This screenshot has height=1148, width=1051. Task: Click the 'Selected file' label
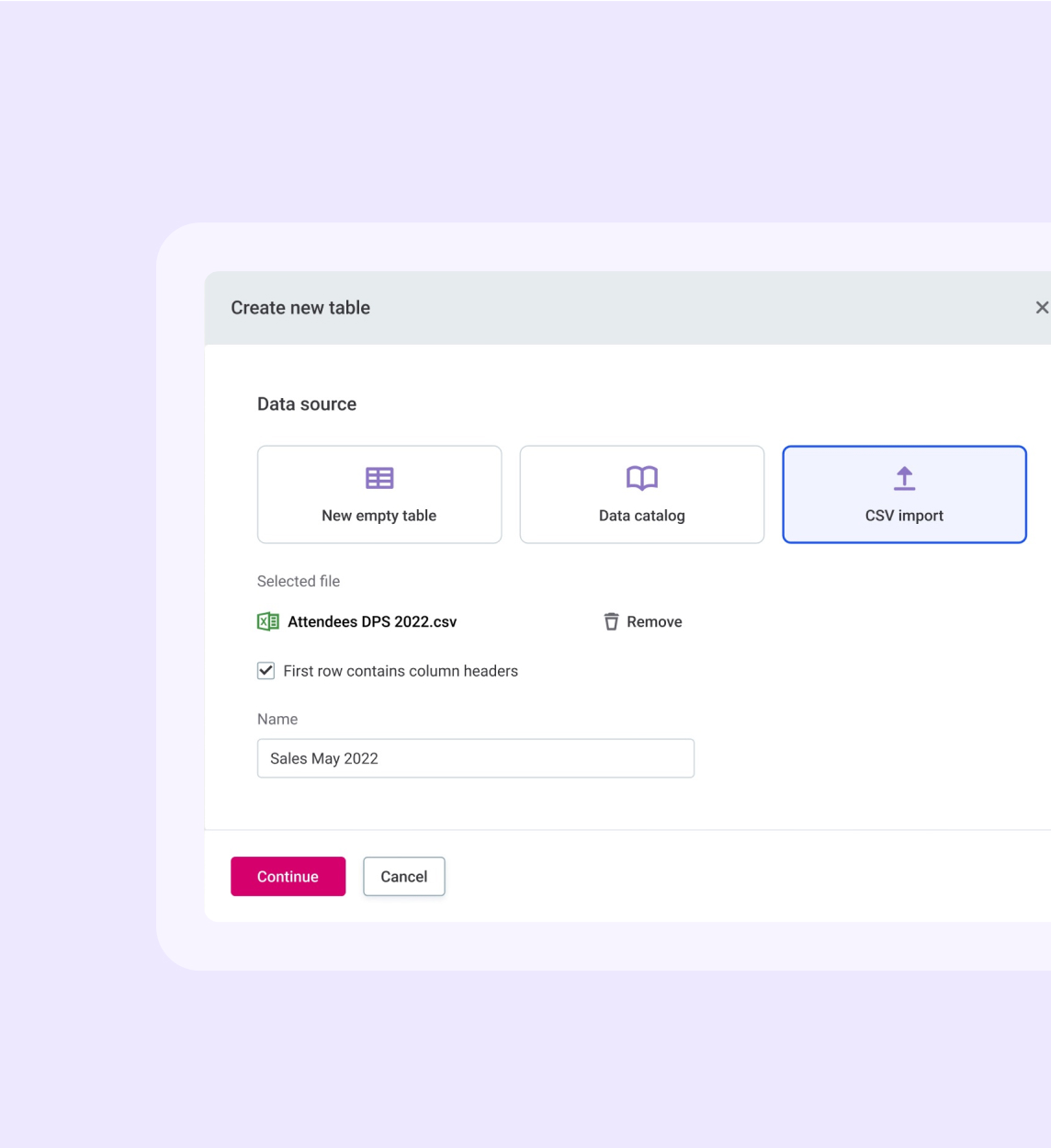click(299, 582)
